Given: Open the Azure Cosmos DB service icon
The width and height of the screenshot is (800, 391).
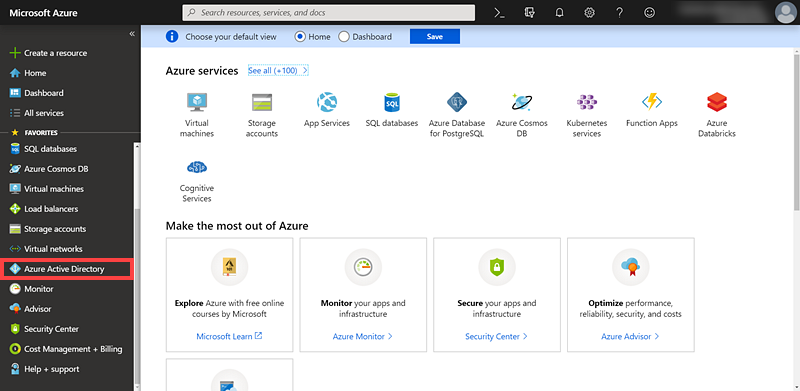Looking at the screenshot, I should coord(522,102).
